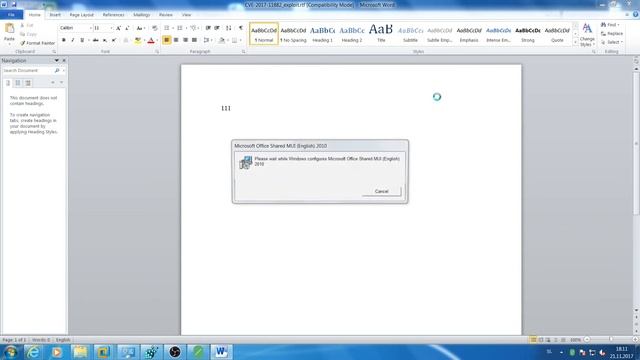This screenshot has height=360, width=640.
Task: Click the zoom slider handle
Action: (x=611, y=340)
